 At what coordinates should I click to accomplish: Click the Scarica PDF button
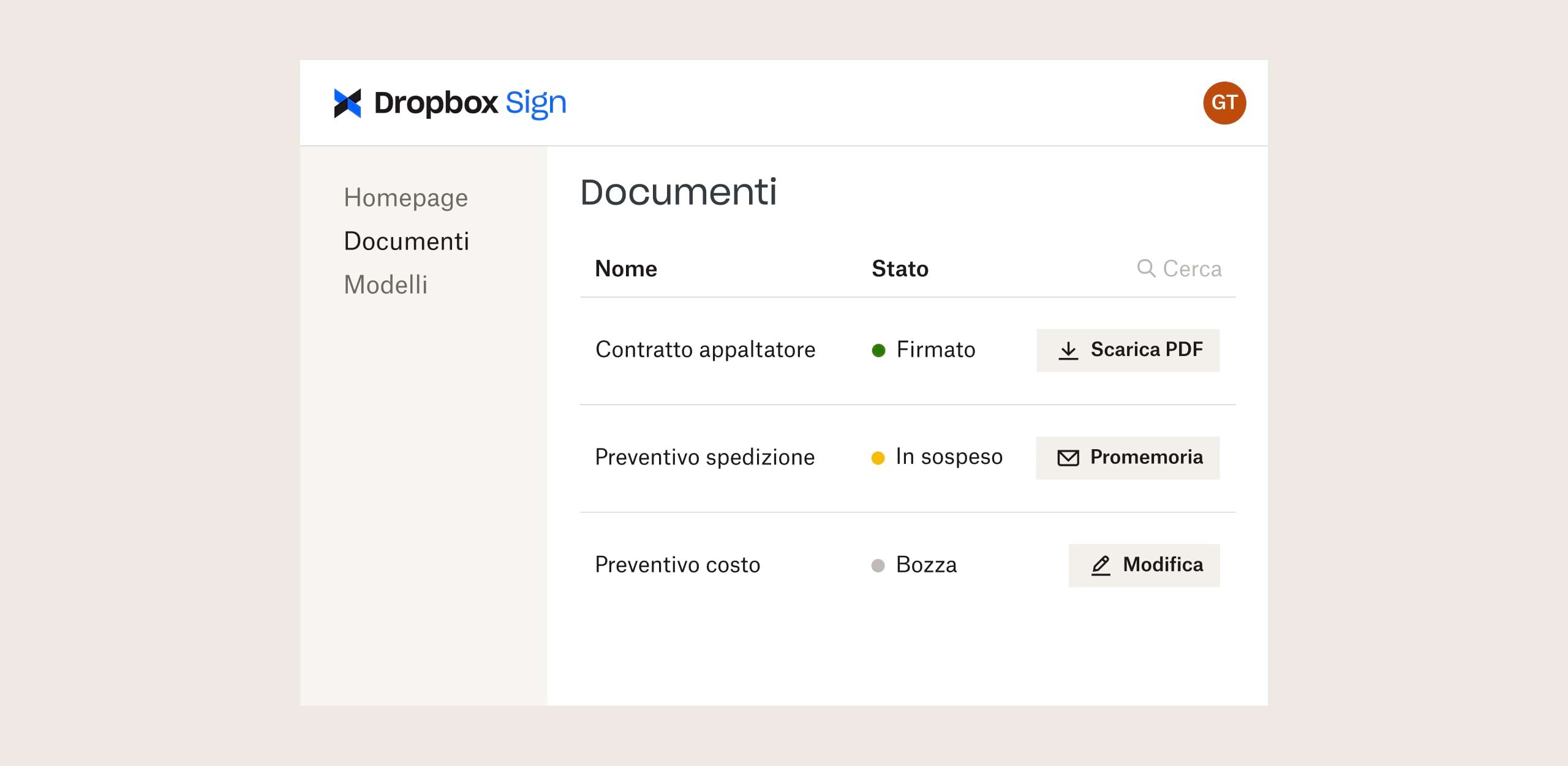[1128, 350]
